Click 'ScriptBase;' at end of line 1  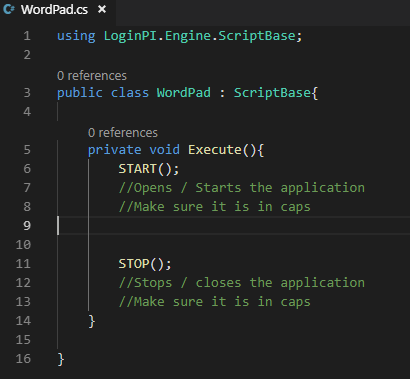260,36
